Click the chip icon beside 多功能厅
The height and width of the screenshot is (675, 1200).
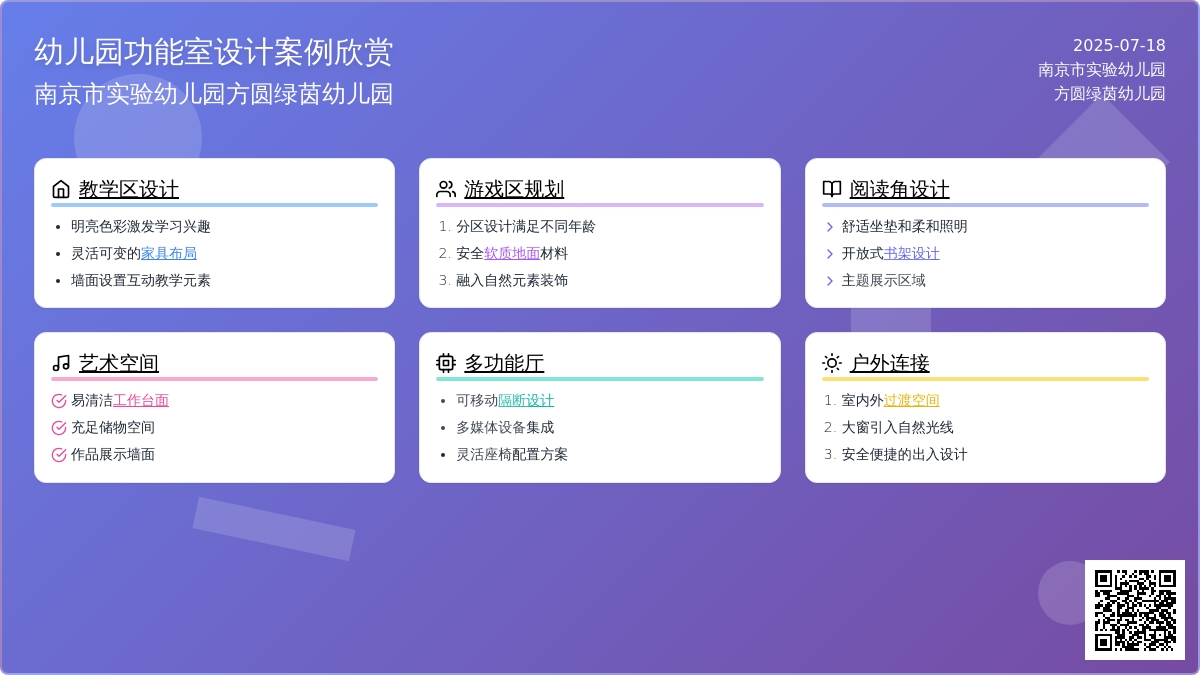(x=446, y=363)
